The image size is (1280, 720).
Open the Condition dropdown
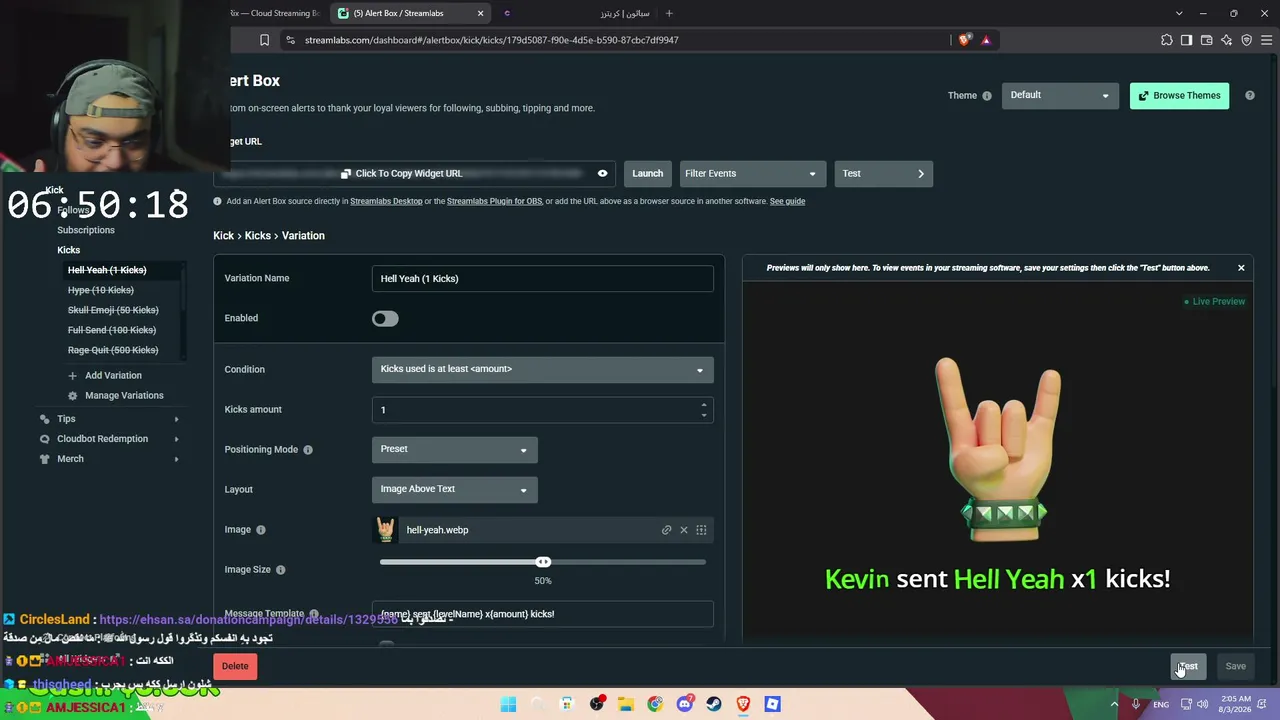pyautogui.click(x=543, y=369)
